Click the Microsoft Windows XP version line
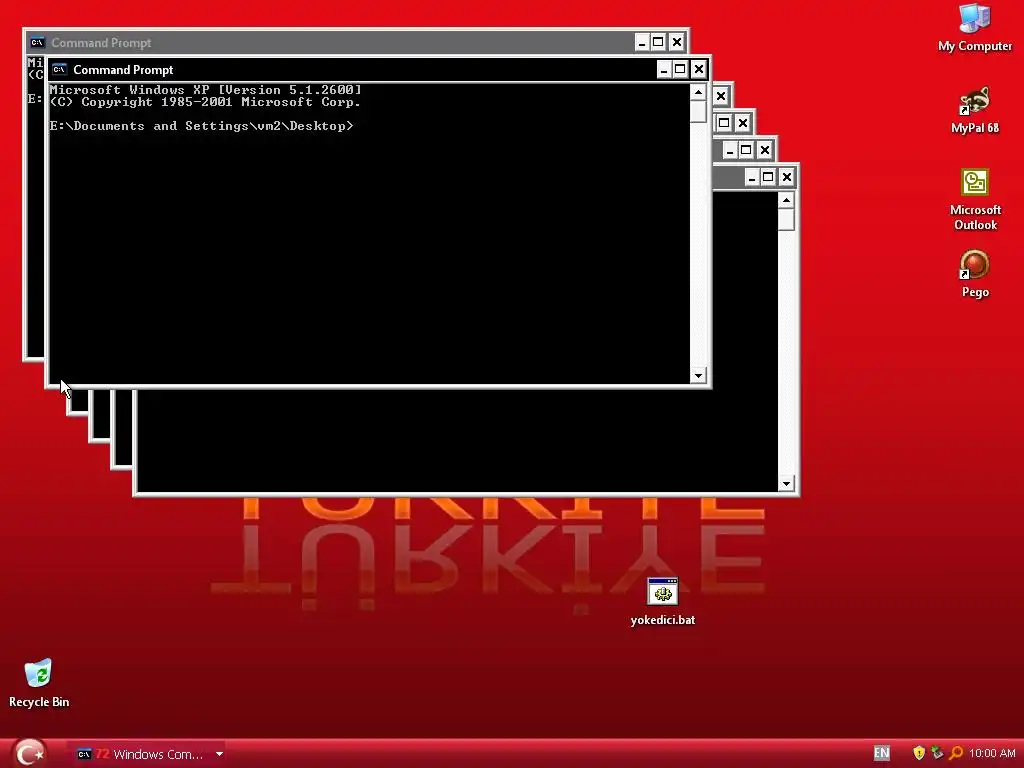Viewport: 1024px width, 768px height. coord(205,89)
